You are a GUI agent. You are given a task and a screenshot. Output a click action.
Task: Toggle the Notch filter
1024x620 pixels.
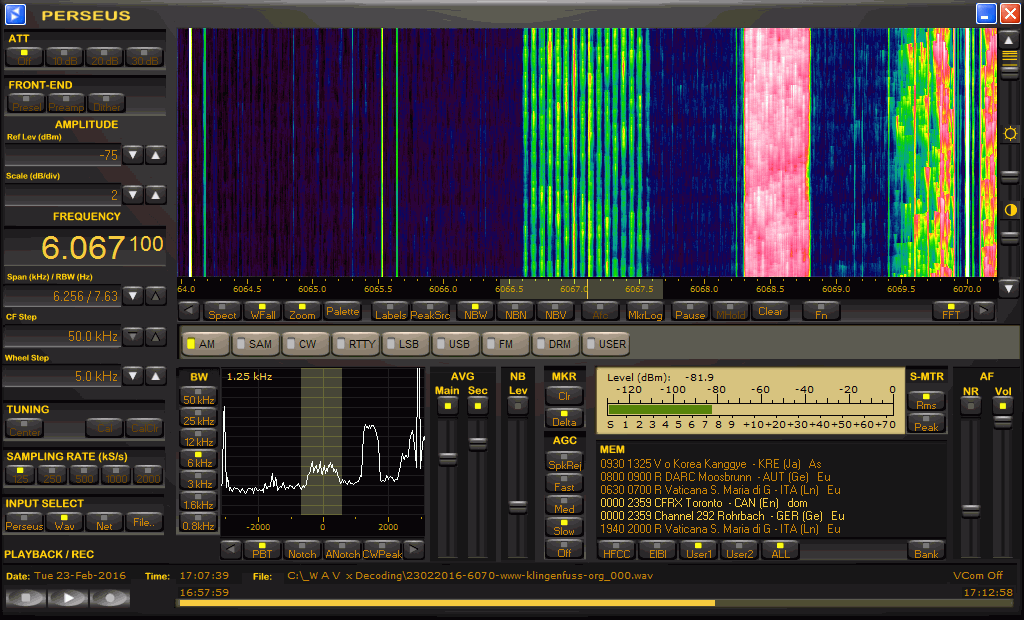pyautogui.click(x=301, y=550)
